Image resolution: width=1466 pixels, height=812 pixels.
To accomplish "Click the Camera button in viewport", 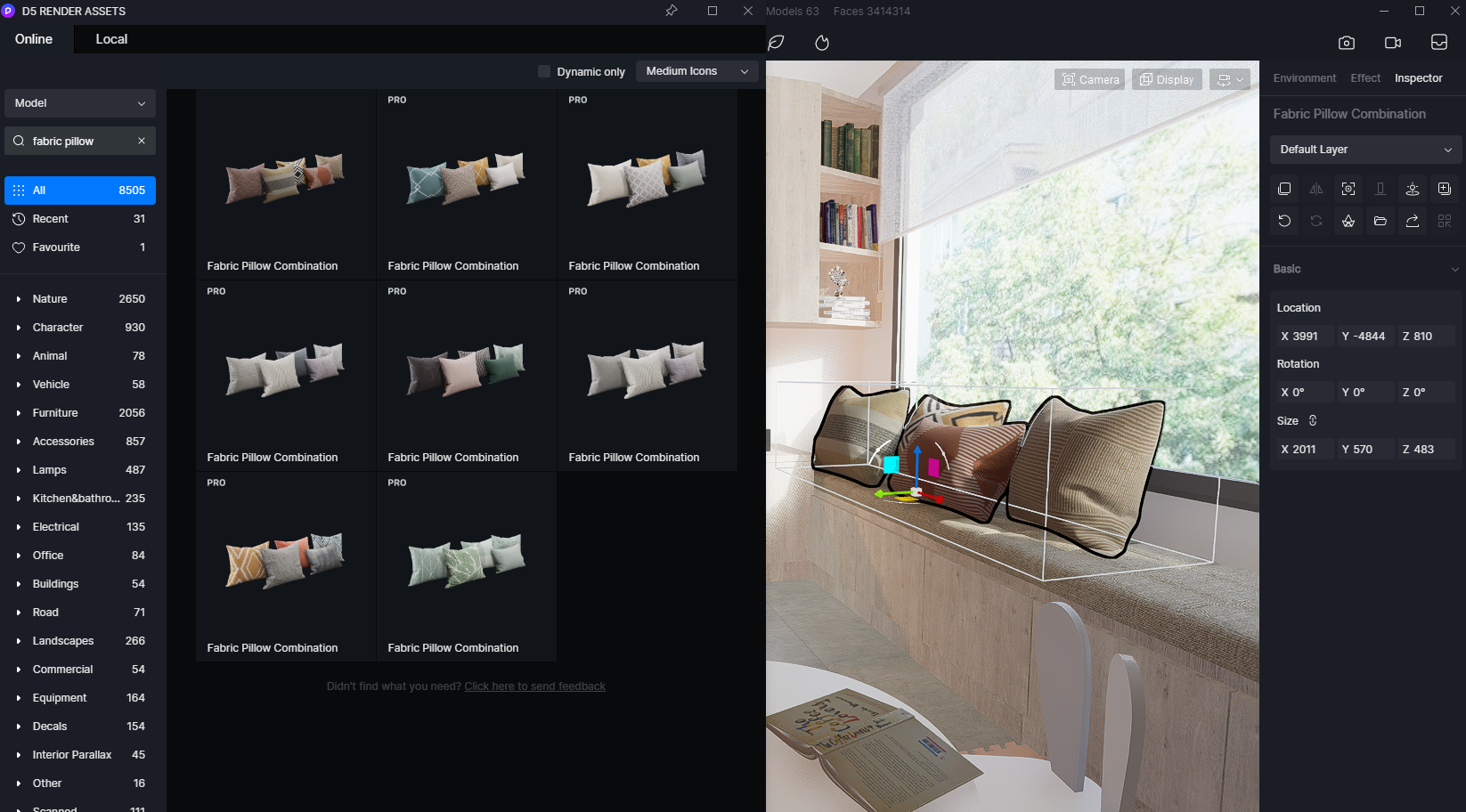I will (x=1090, y=79).
